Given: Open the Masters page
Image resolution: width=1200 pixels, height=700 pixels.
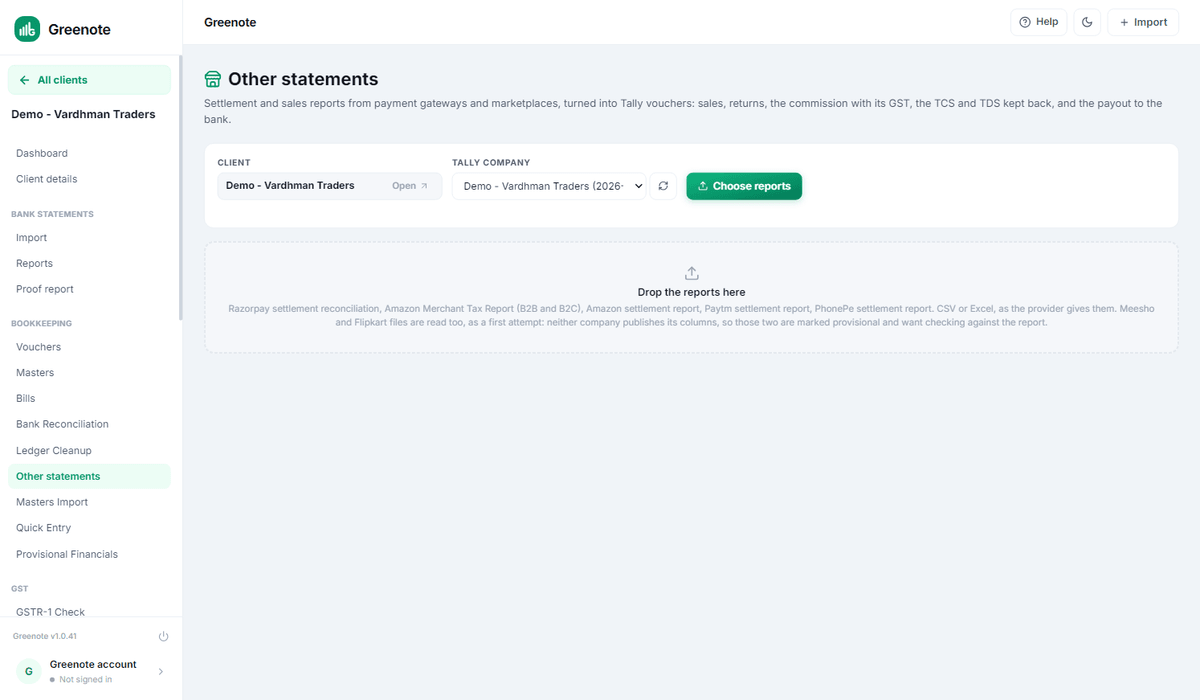Looking at the screenshot, I should [x=89, y=372].
